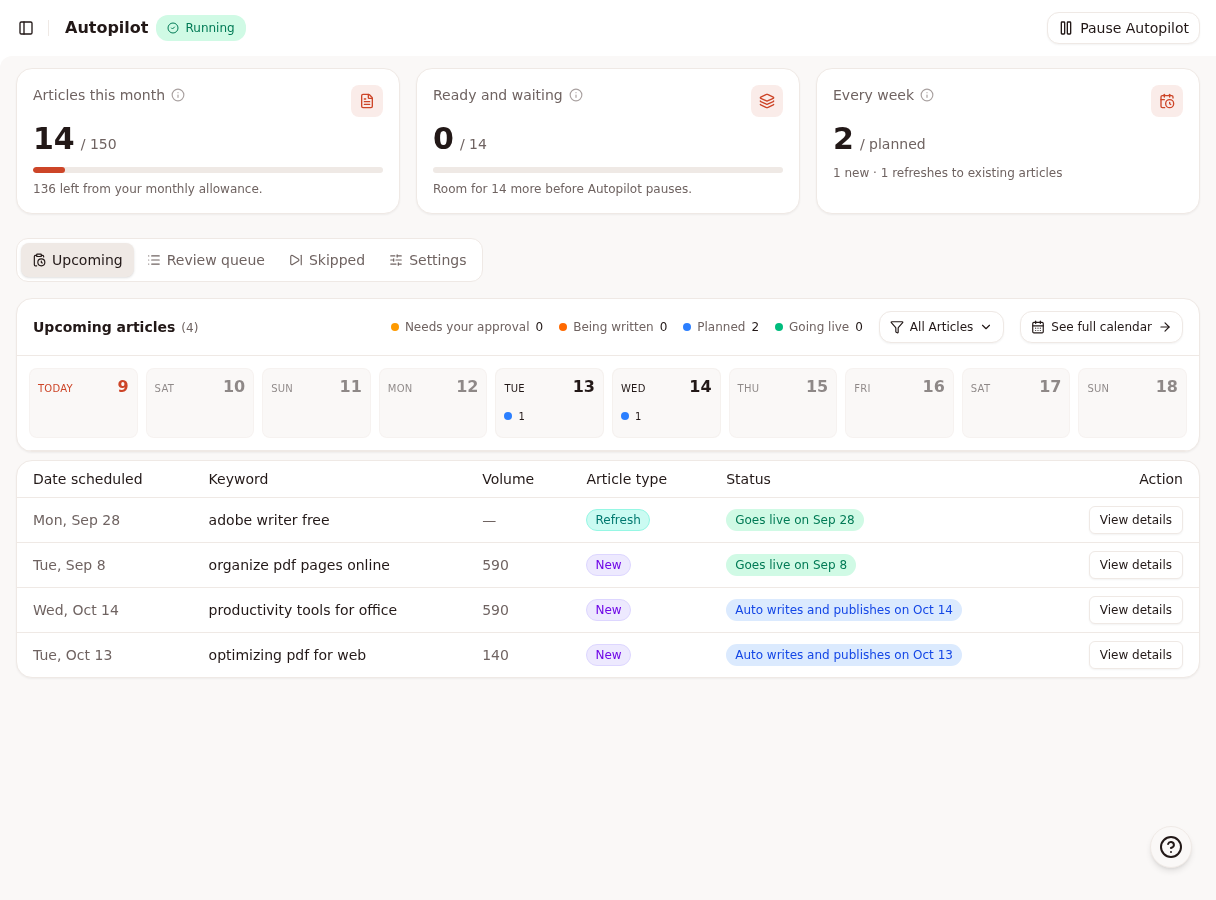Click the Status column header
This screenshot has height=900, width=1216.
[748, 479]
